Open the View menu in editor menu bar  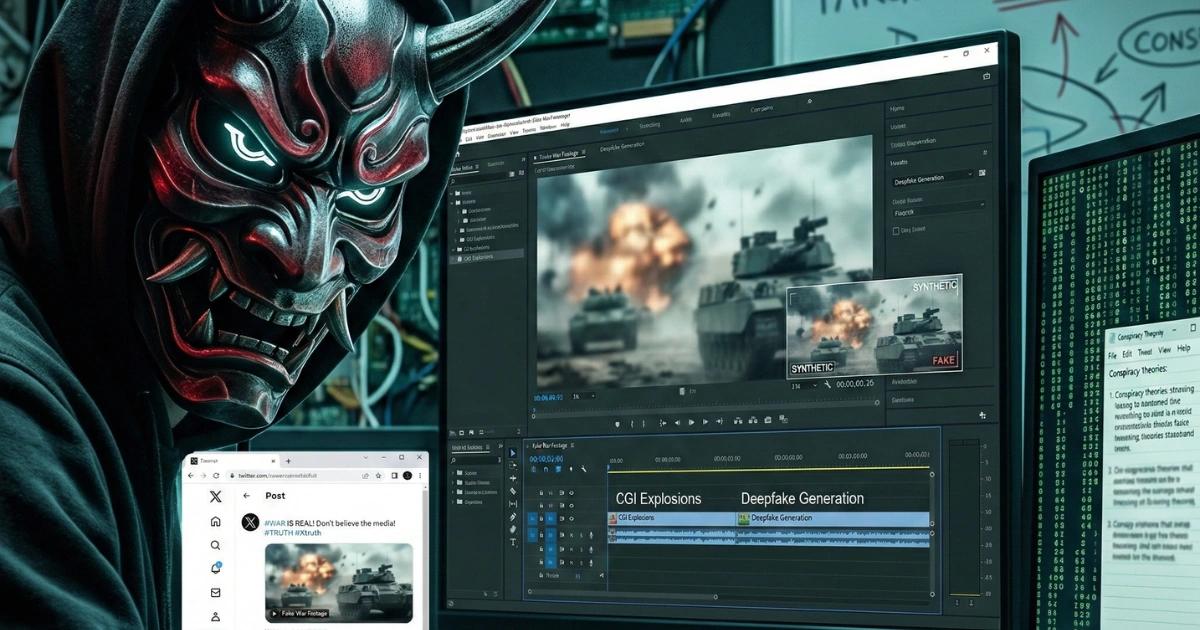coord(514,132)
